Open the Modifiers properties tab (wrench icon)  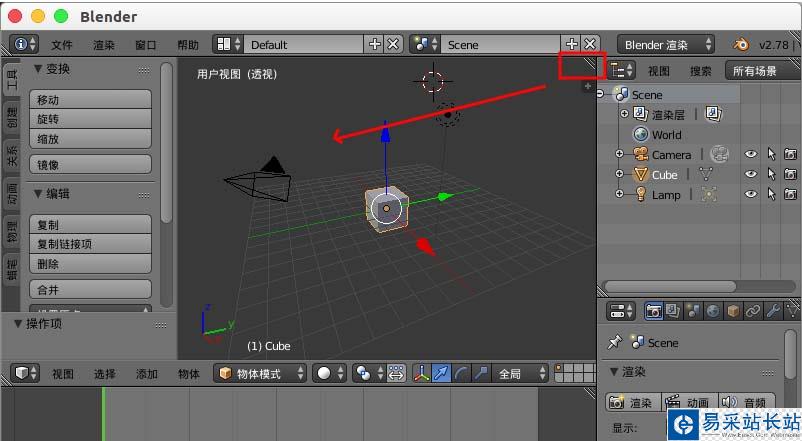coord(773,311)
